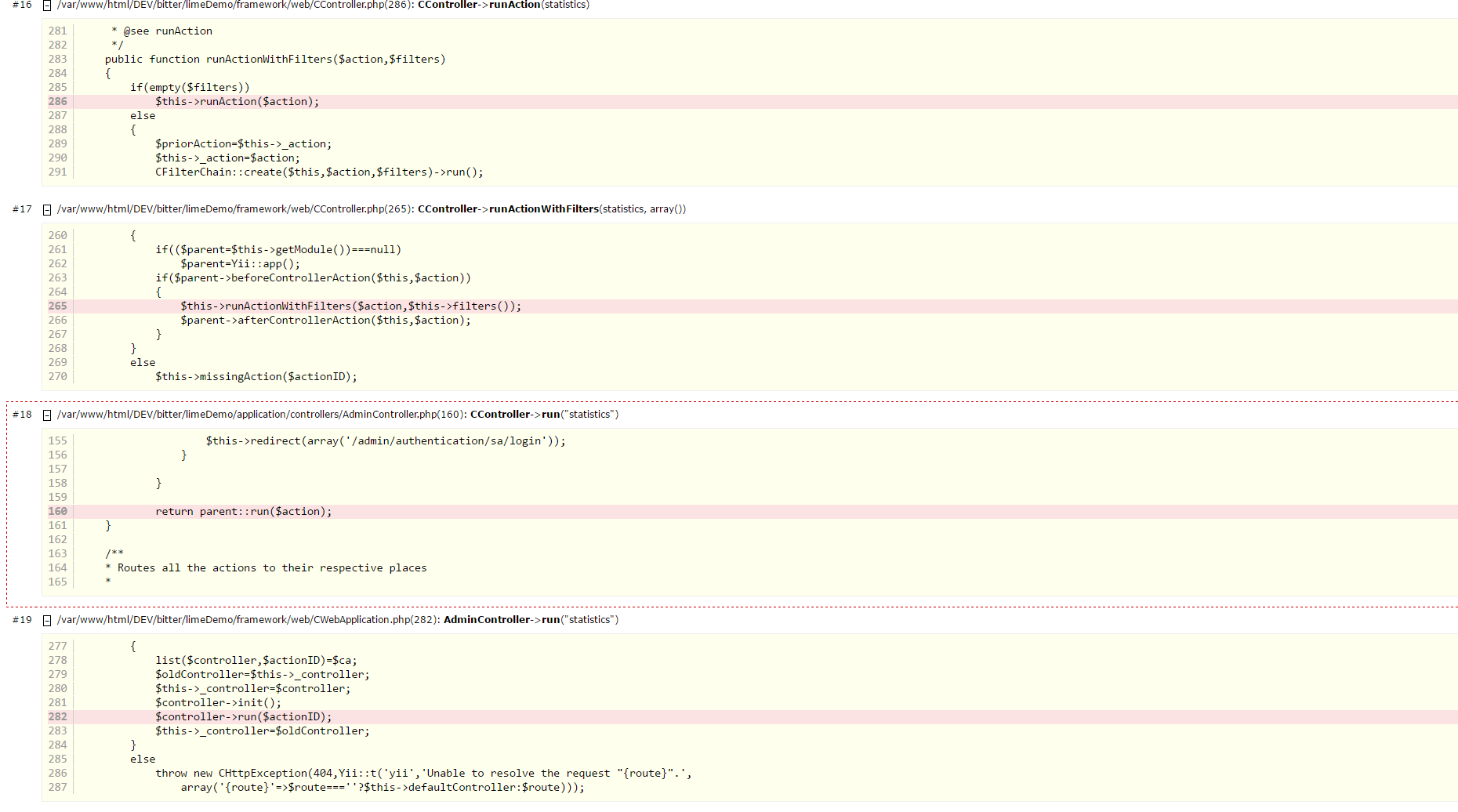Click the CFilterChain::create code line
Viewport: 1458px width, 812px height.
click(x=319, y=172)
